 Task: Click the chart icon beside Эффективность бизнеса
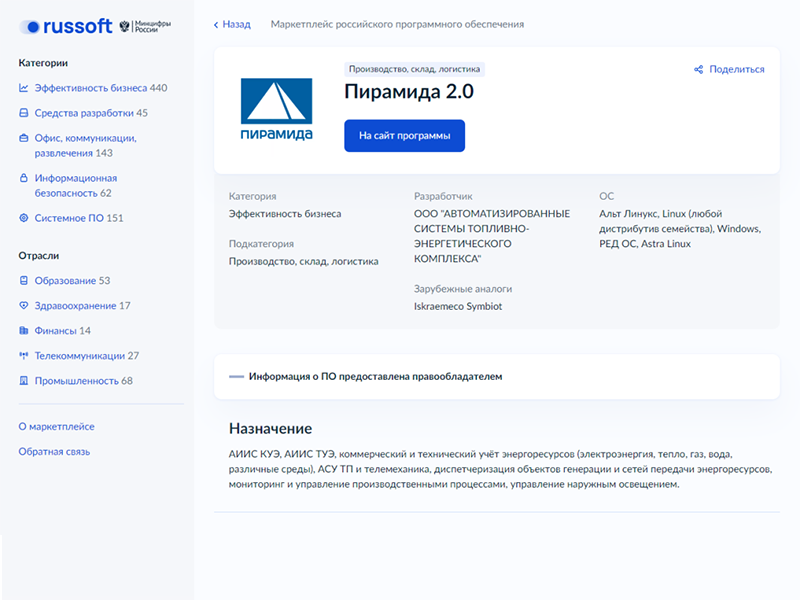click(23, 88)
